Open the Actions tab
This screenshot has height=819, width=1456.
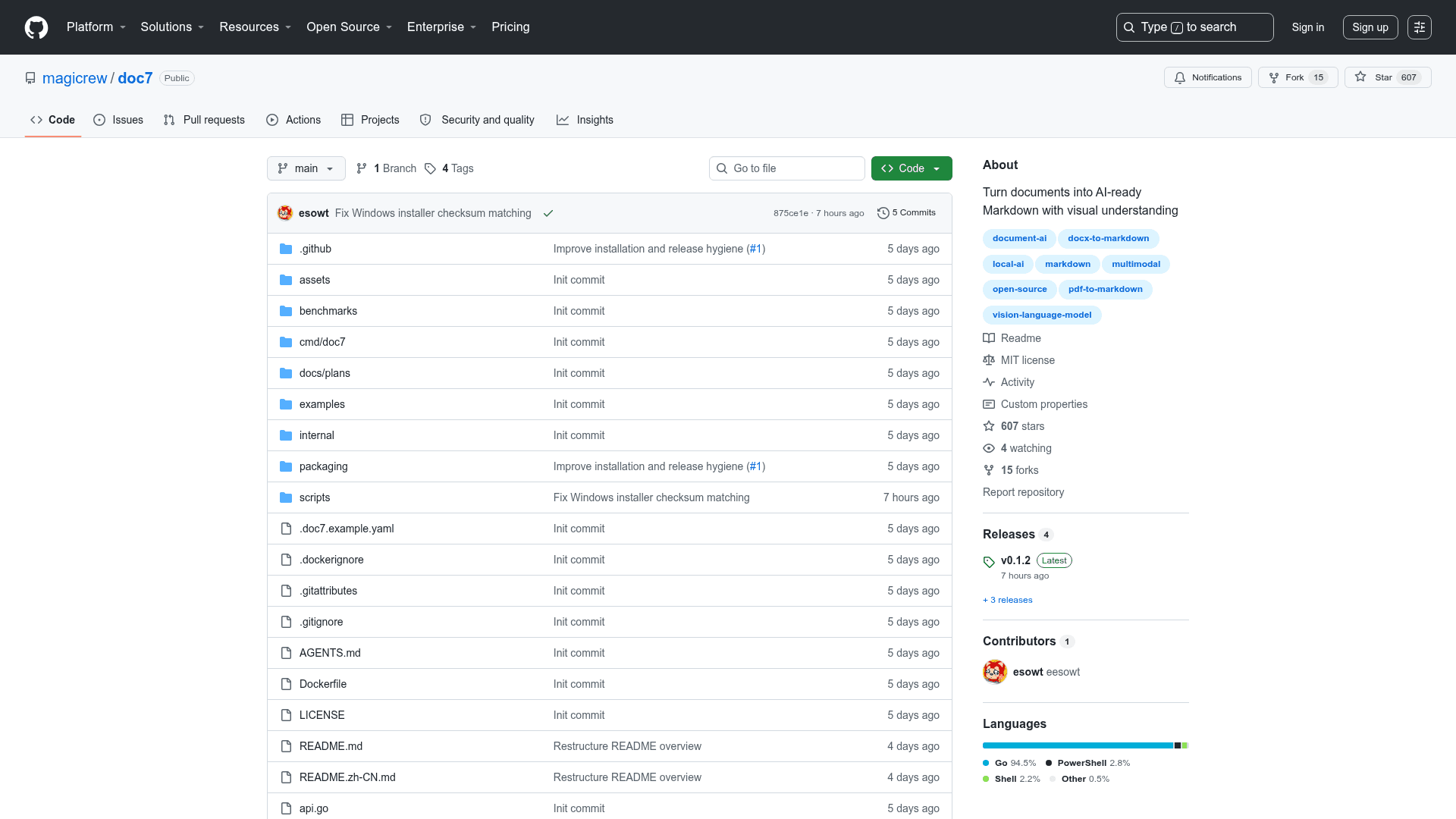[293, 120]
